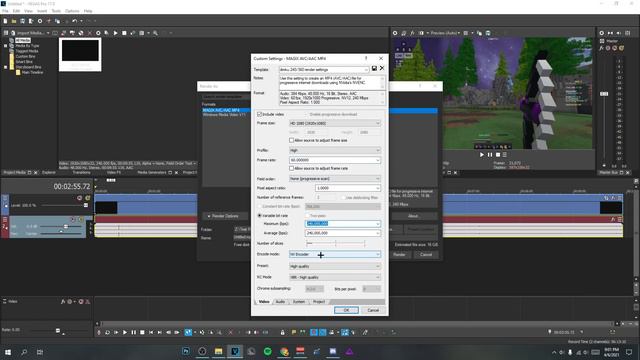
Task: Open the Profile dropdown set to High
Action: [335, 151]
